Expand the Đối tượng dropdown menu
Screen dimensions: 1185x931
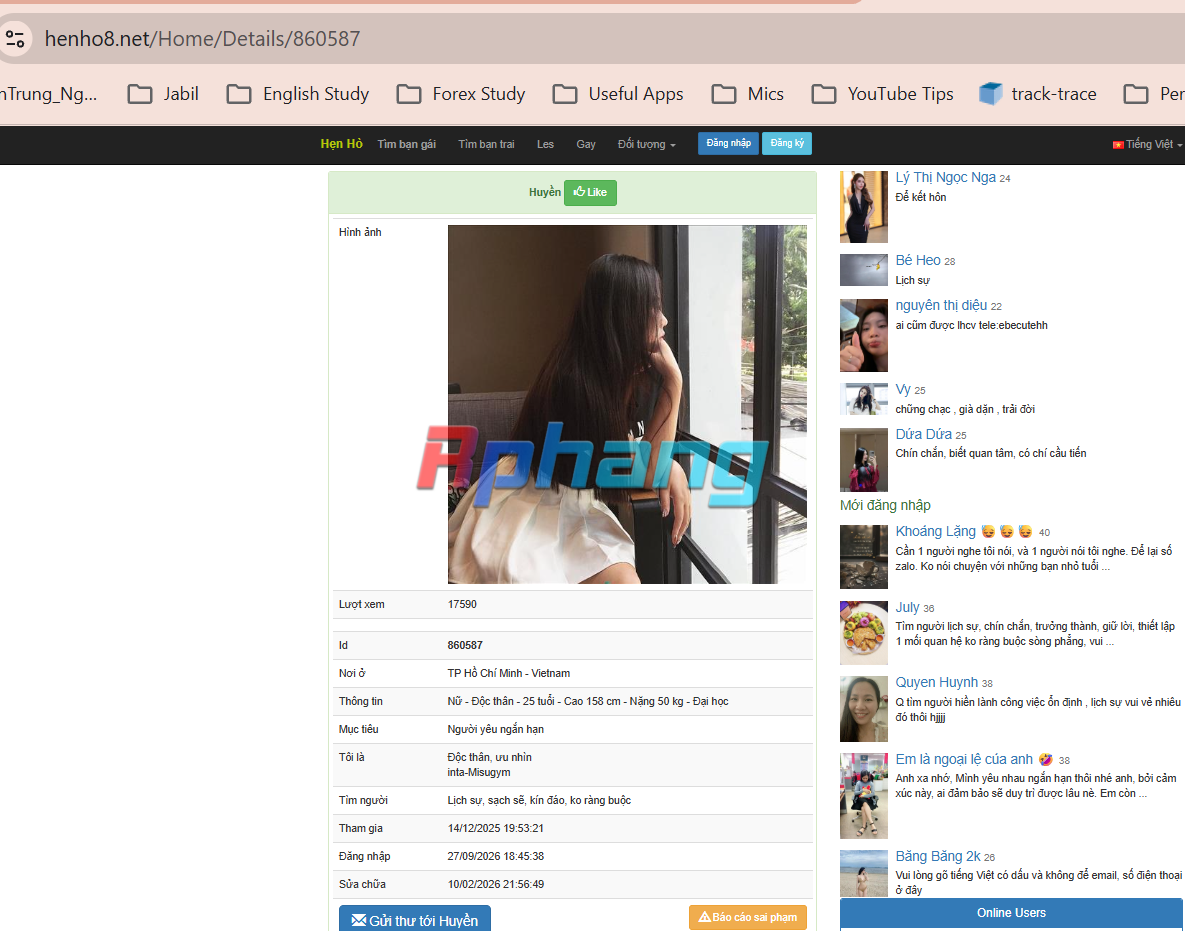point(646,144)
